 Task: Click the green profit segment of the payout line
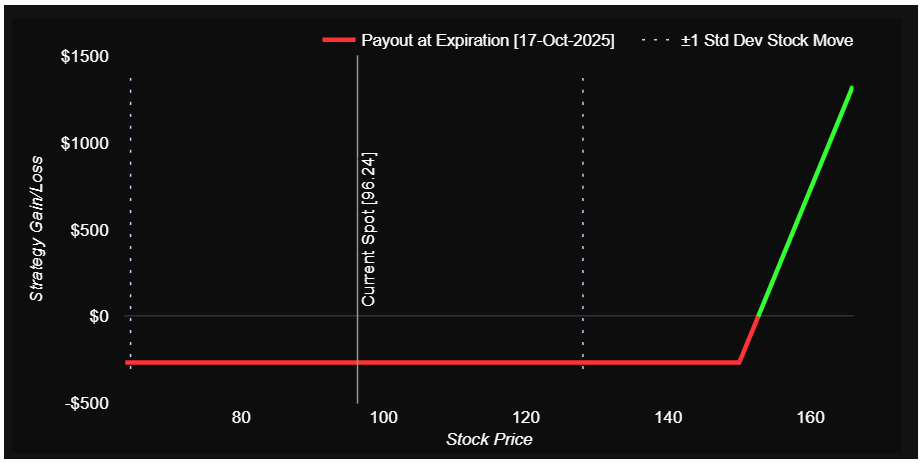806,200
